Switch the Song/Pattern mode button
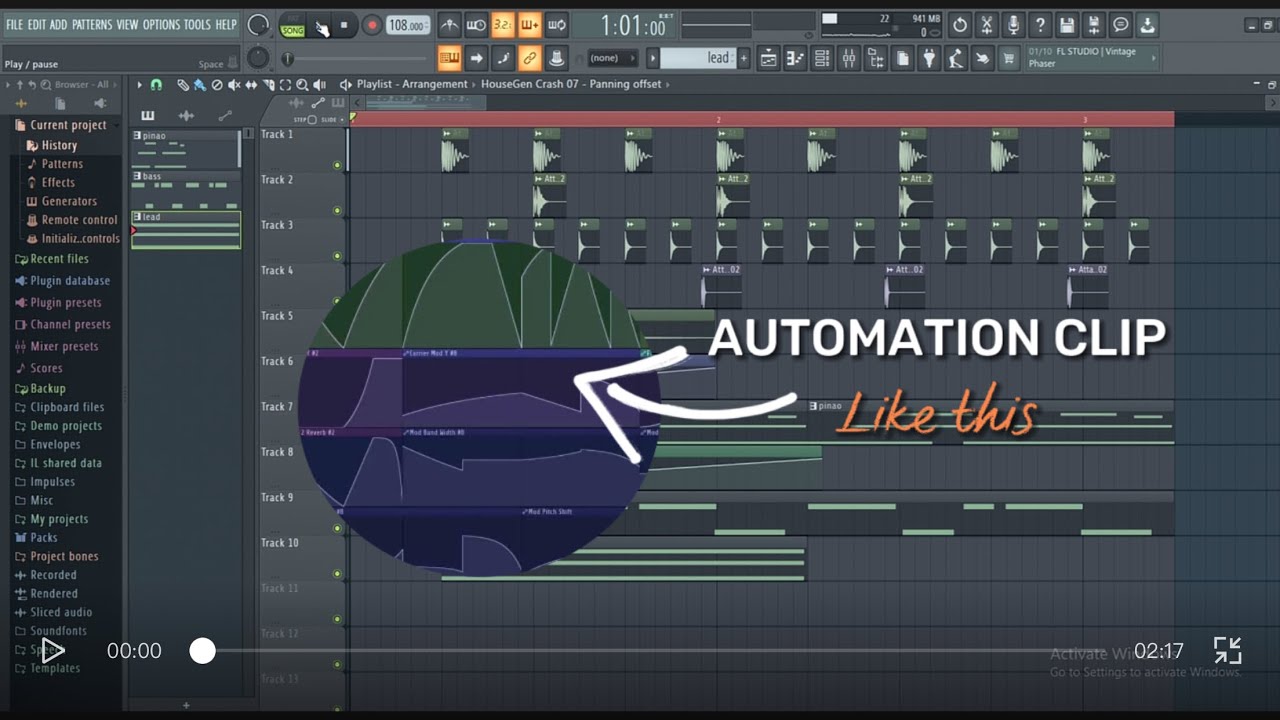The width and height of the screenshot is (1280, 720). pos(293,25)
